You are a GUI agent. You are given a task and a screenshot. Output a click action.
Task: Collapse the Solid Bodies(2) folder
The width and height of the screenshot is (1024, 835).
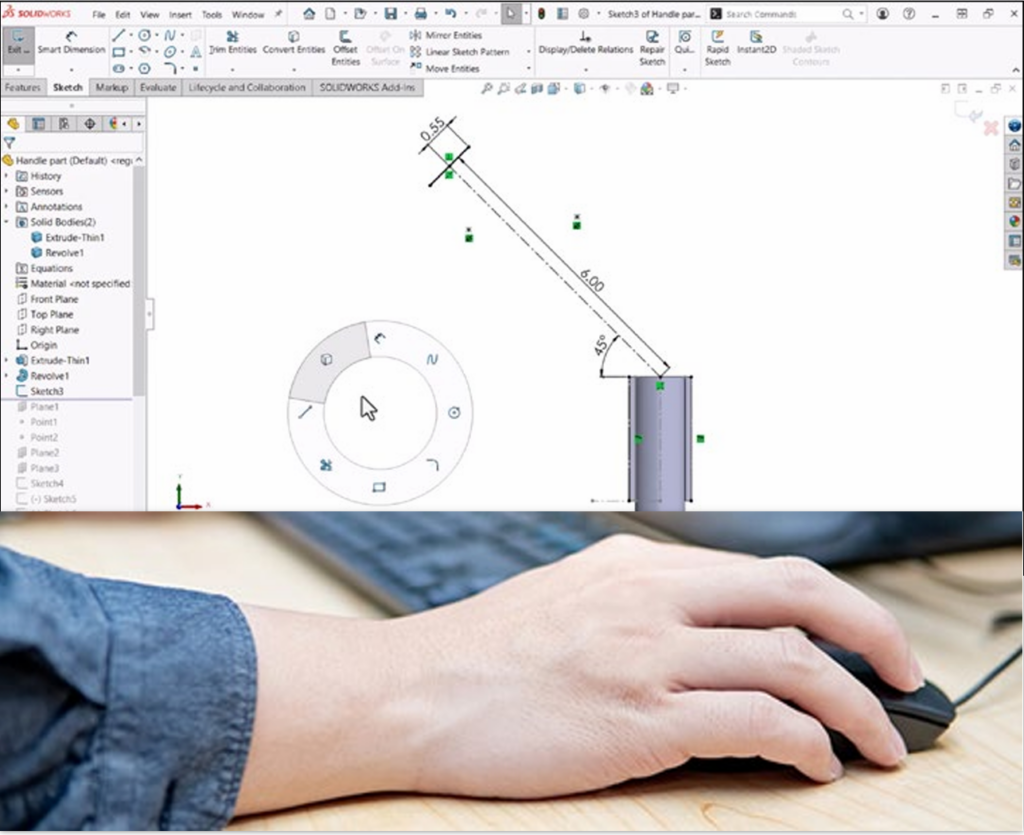tap(7, 222)
